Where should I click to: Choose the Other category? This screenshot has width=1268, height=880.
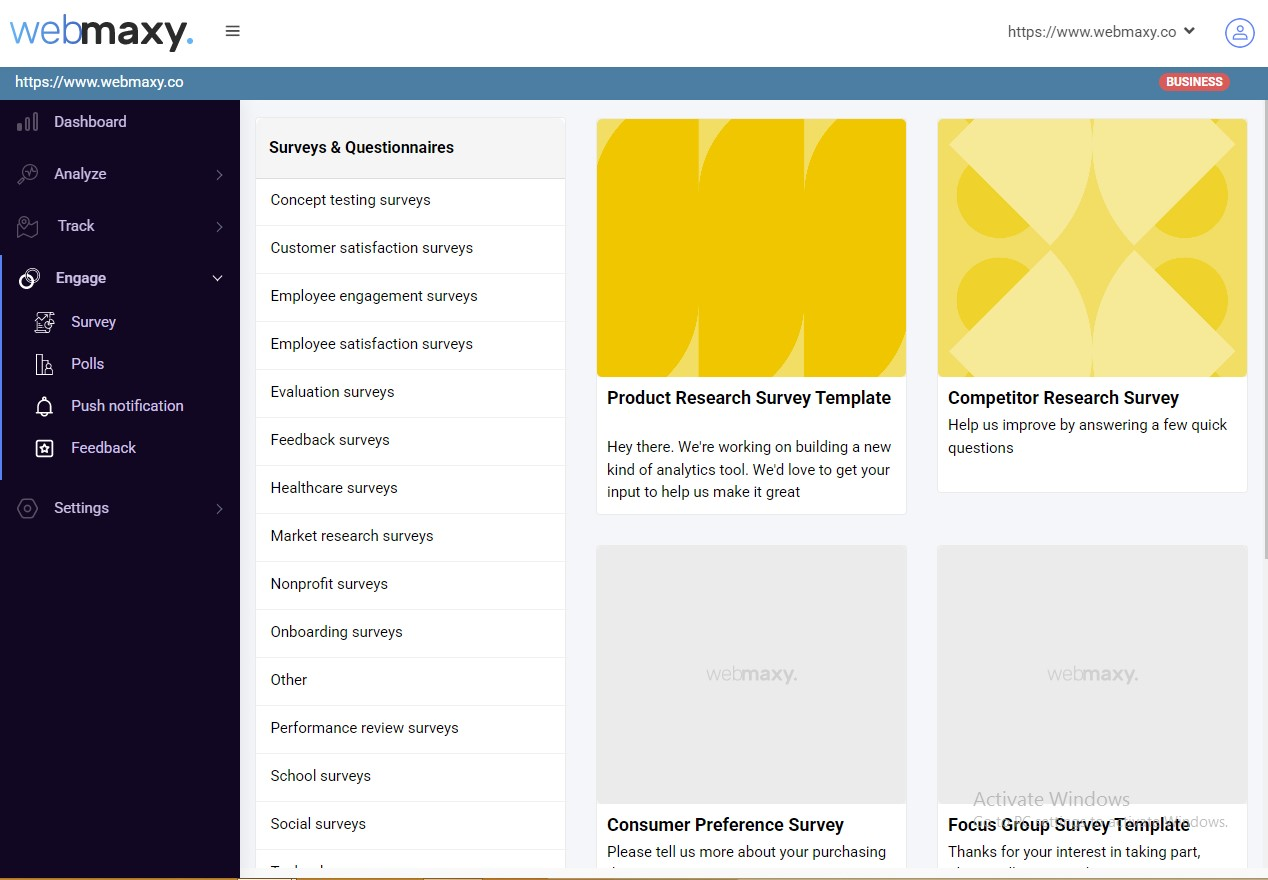click(410, 681)
